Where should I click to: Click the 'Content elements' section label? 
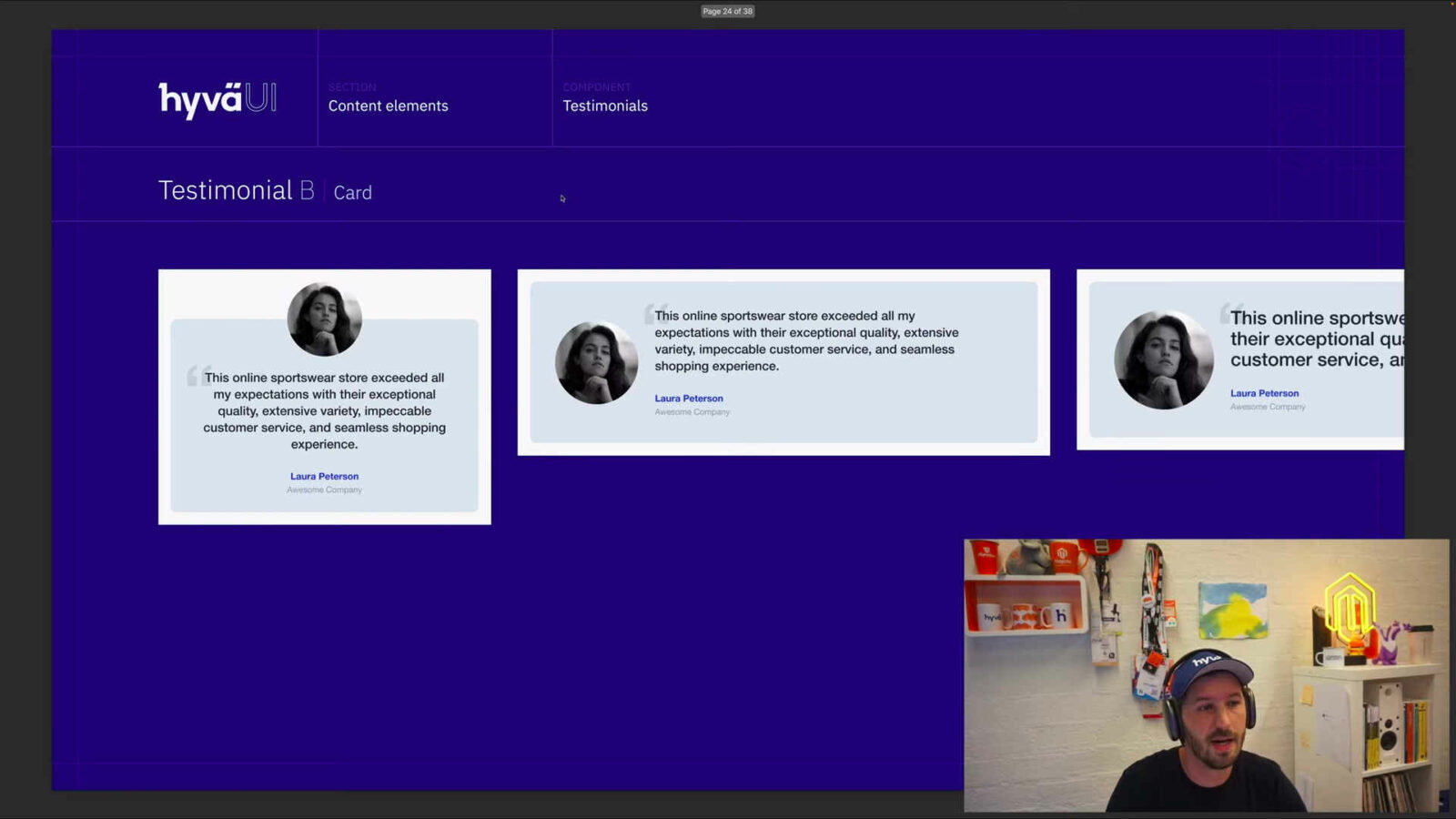pos(389,106)
